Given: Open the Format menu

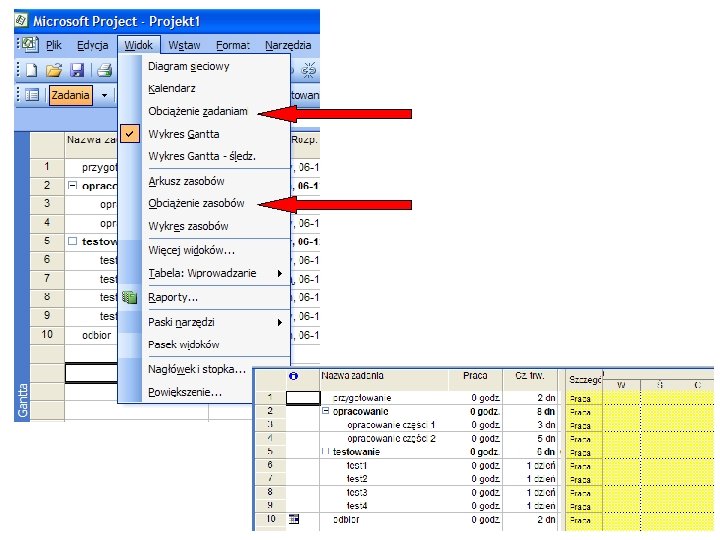Looking at the screenshot, I should (x=233, y=45).
